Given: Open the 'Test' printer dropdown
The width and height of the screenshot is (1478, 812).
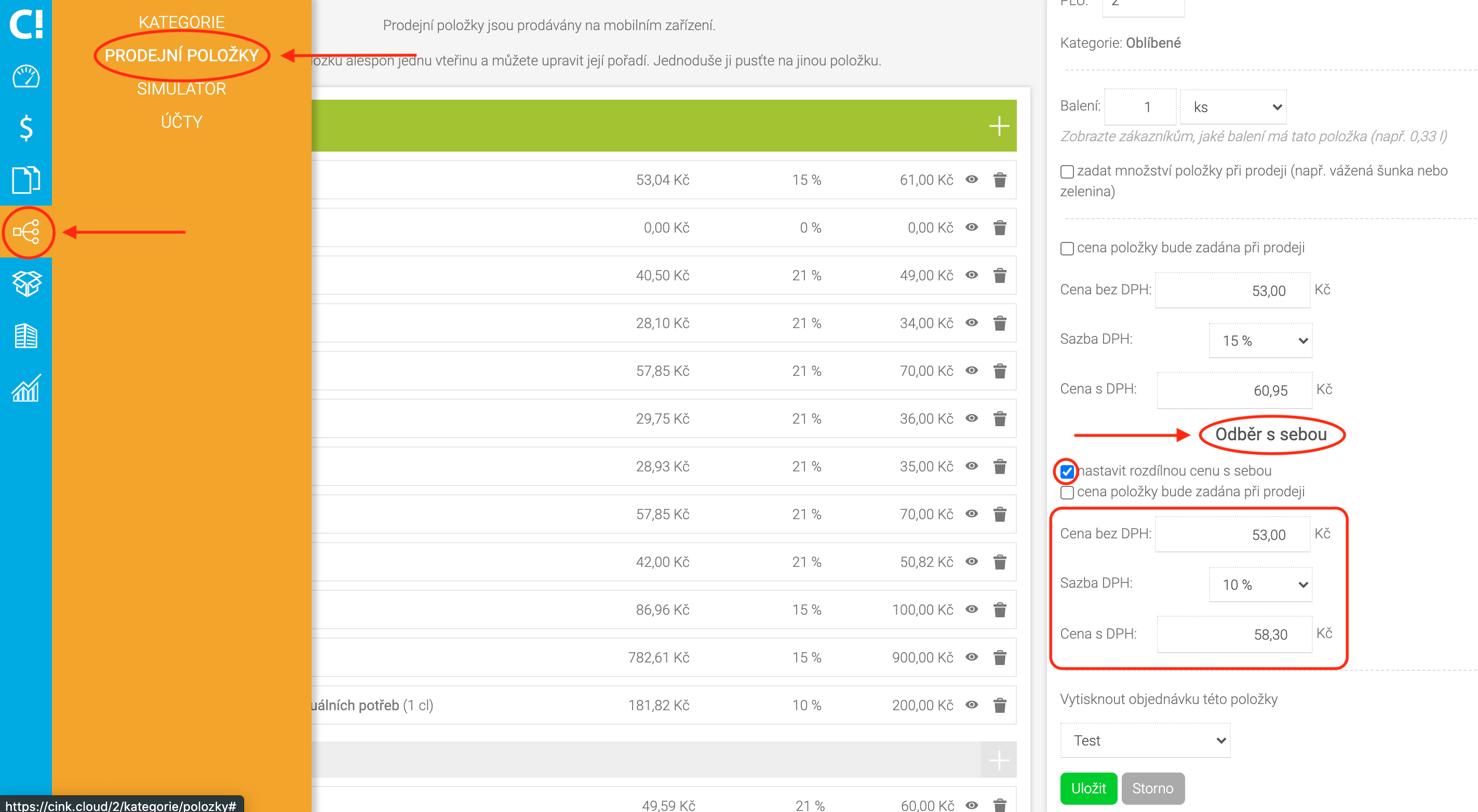Looking at the screenshot, I should pos(1145,740).
